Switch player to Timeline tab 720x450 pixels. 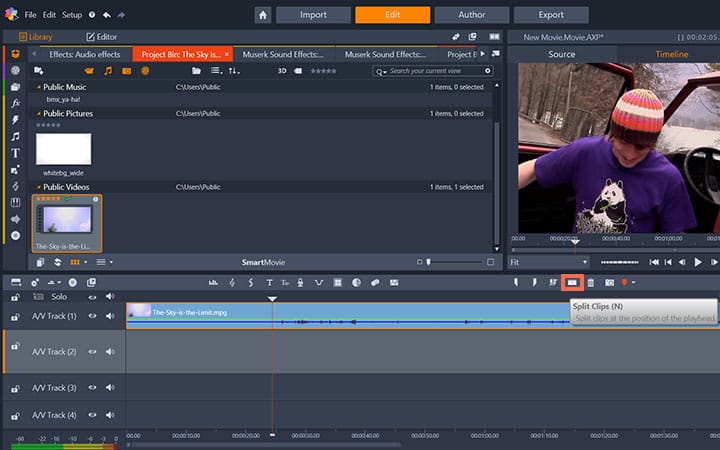(x=672, y=54)
